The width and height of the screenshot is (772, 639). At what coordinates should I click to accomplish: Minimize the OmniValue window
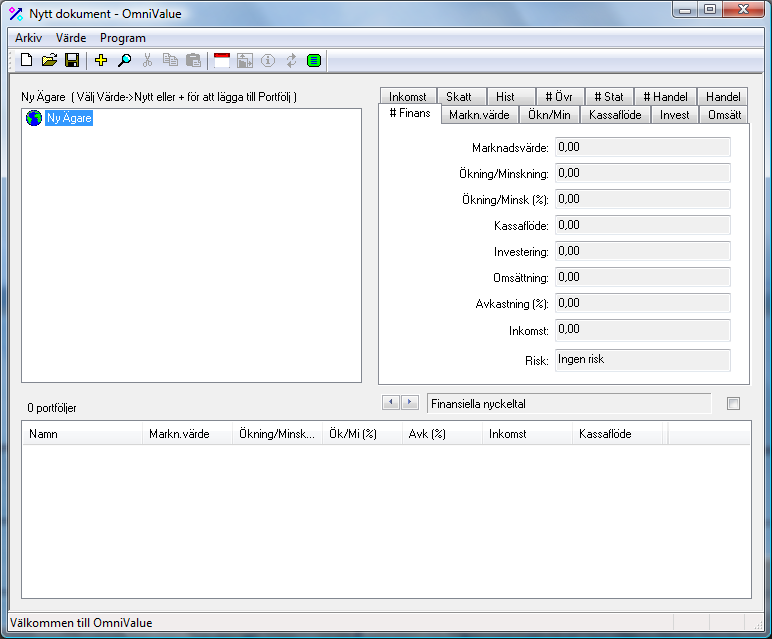click(685, 10)
